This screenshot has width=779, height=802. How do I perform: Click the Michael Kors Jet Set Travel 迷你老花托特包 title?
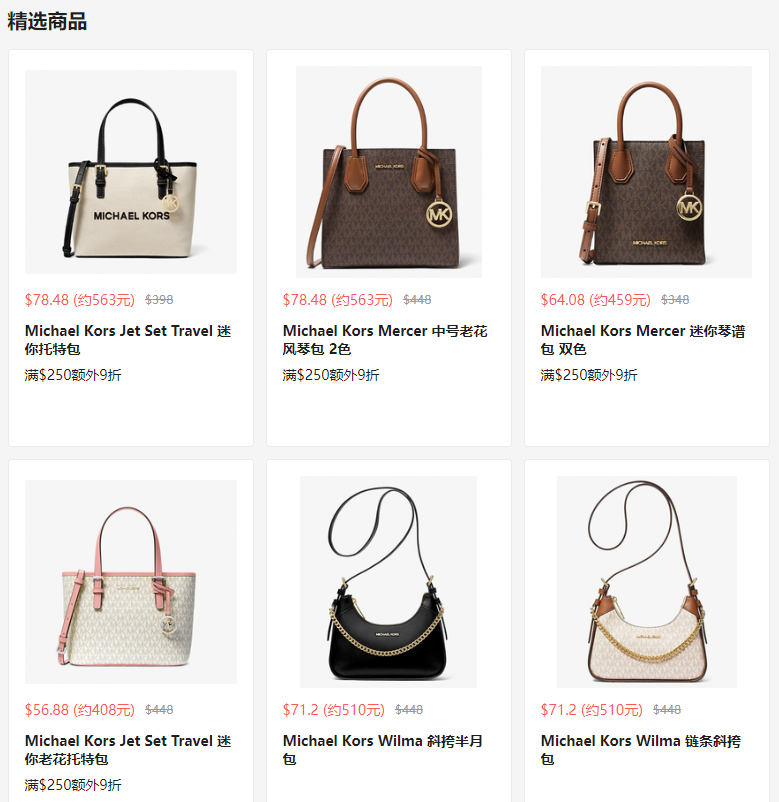[128, 750]
